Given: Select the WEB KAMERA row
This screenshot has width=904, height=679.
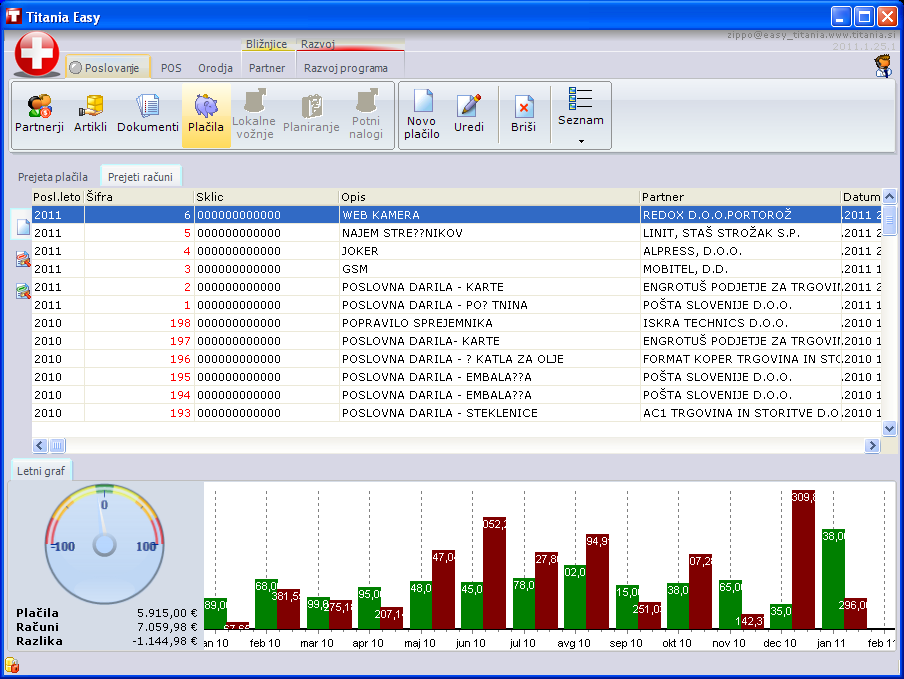Looking at the screenshot, I should (457, 215).
